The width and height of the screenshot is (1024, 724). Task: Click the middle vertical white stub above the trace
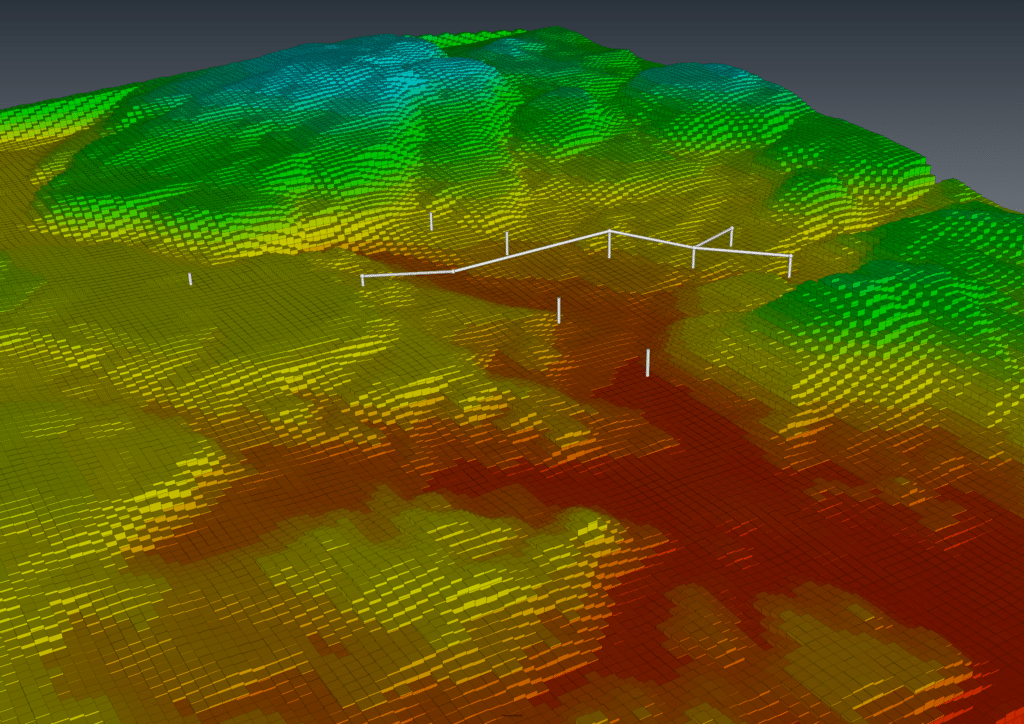click(507, 241)
